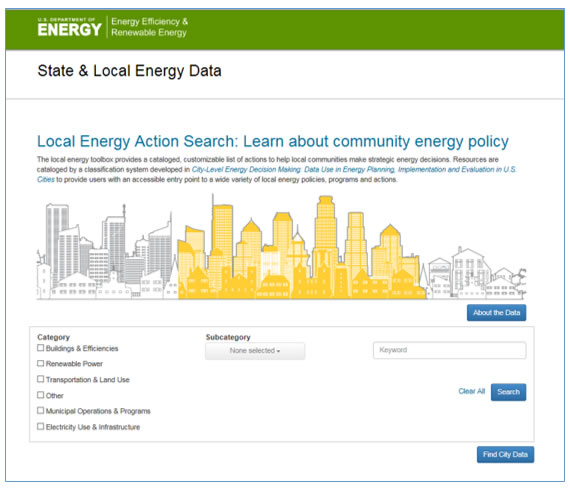Reset filters with Clear All link
This screenshot has width=570, height=490.
pos(471,391)
